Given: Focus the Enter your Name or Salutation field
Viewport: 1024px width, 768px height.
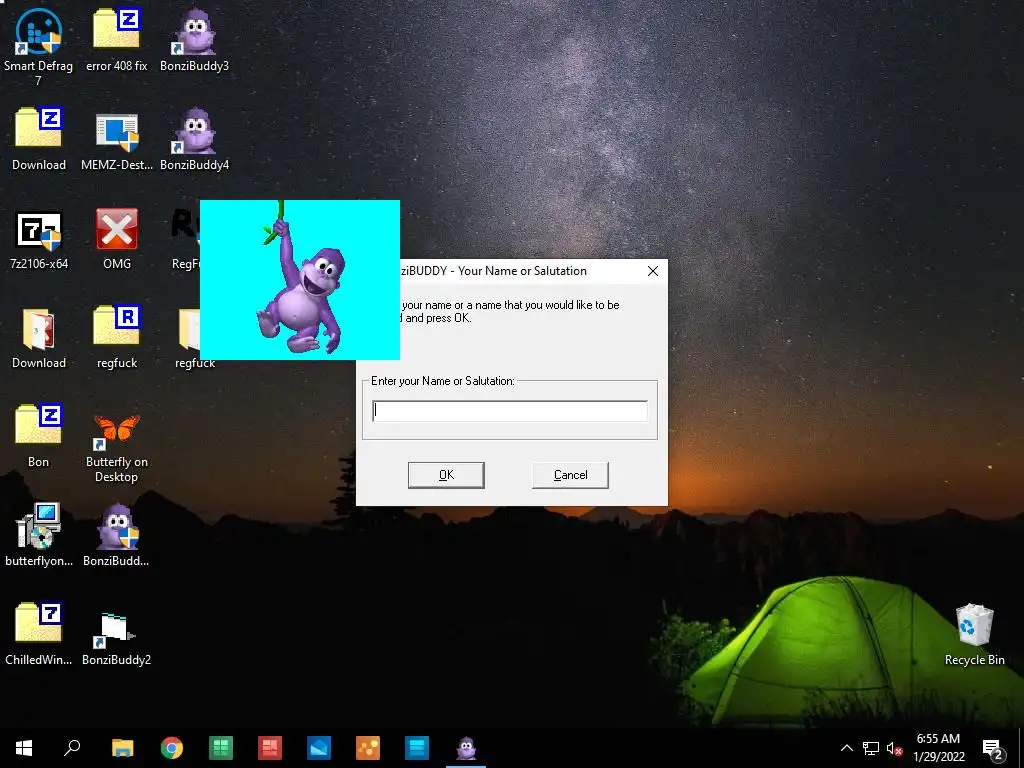Looking at the screenshot, I should 510,411.
